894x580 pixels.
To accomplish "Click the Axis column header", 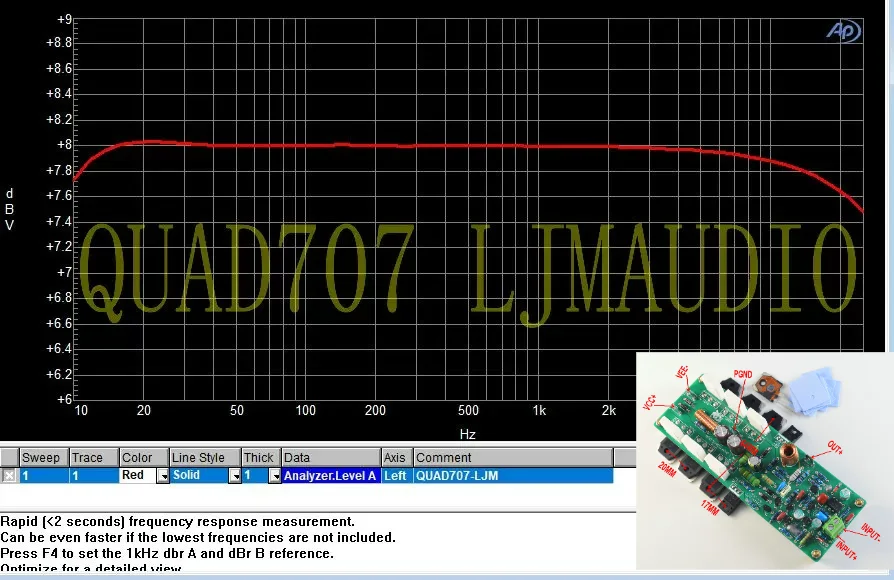I will pos(397,457).
